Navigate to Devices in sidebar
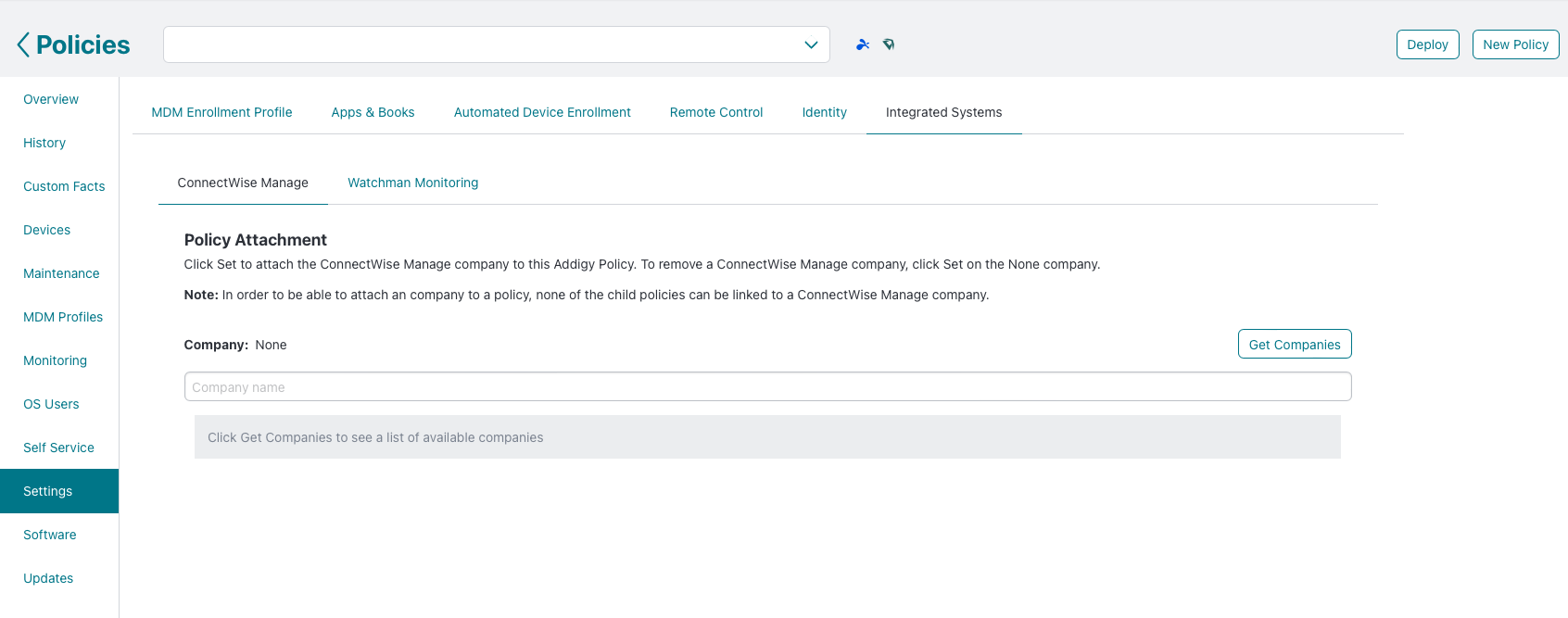This screenshot has width=1568, height=618. pos(46,230)
